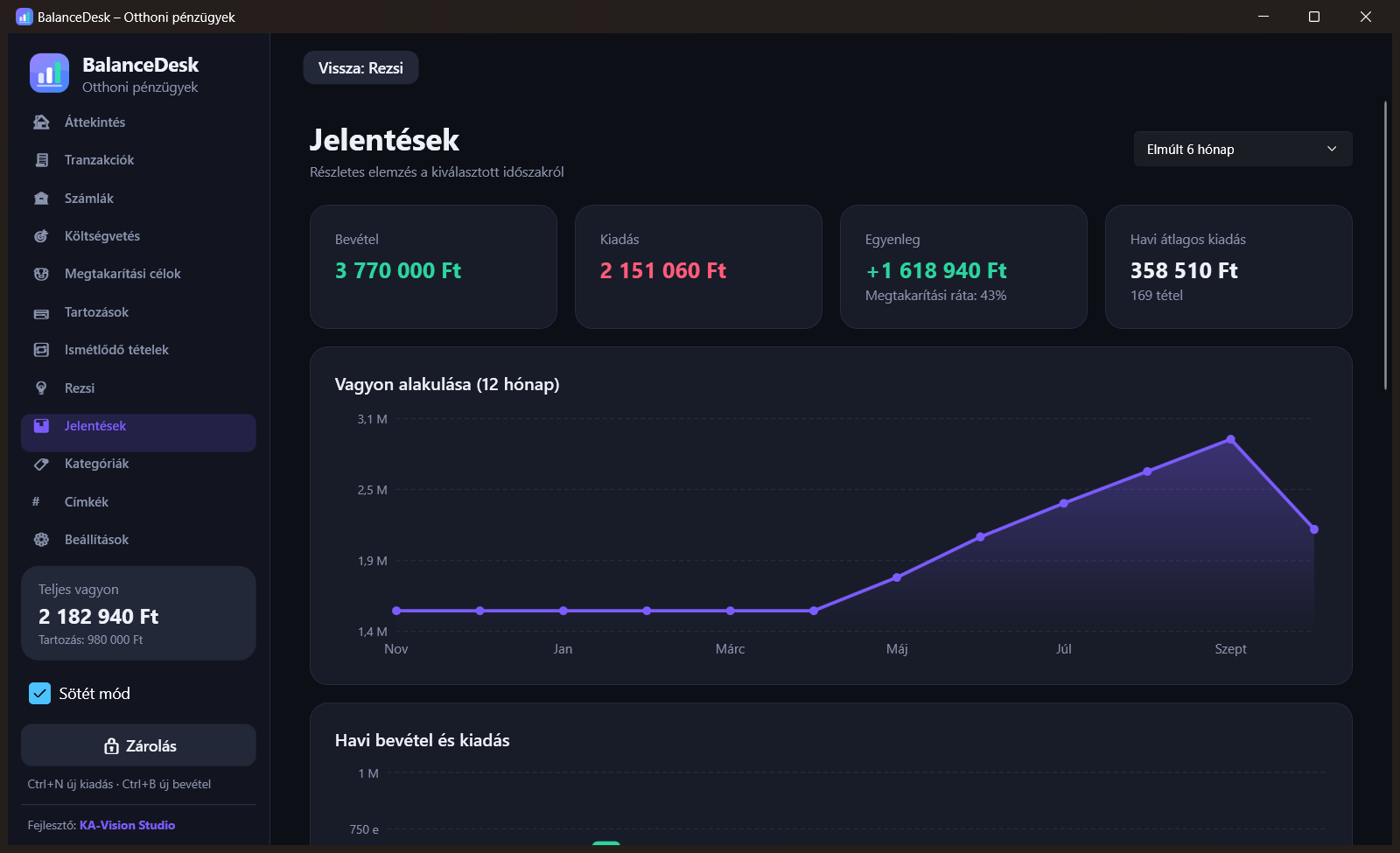Lock the app with Zárolás button
The width and height of the screenshot is (1400, 853).
tap(138, 745)
